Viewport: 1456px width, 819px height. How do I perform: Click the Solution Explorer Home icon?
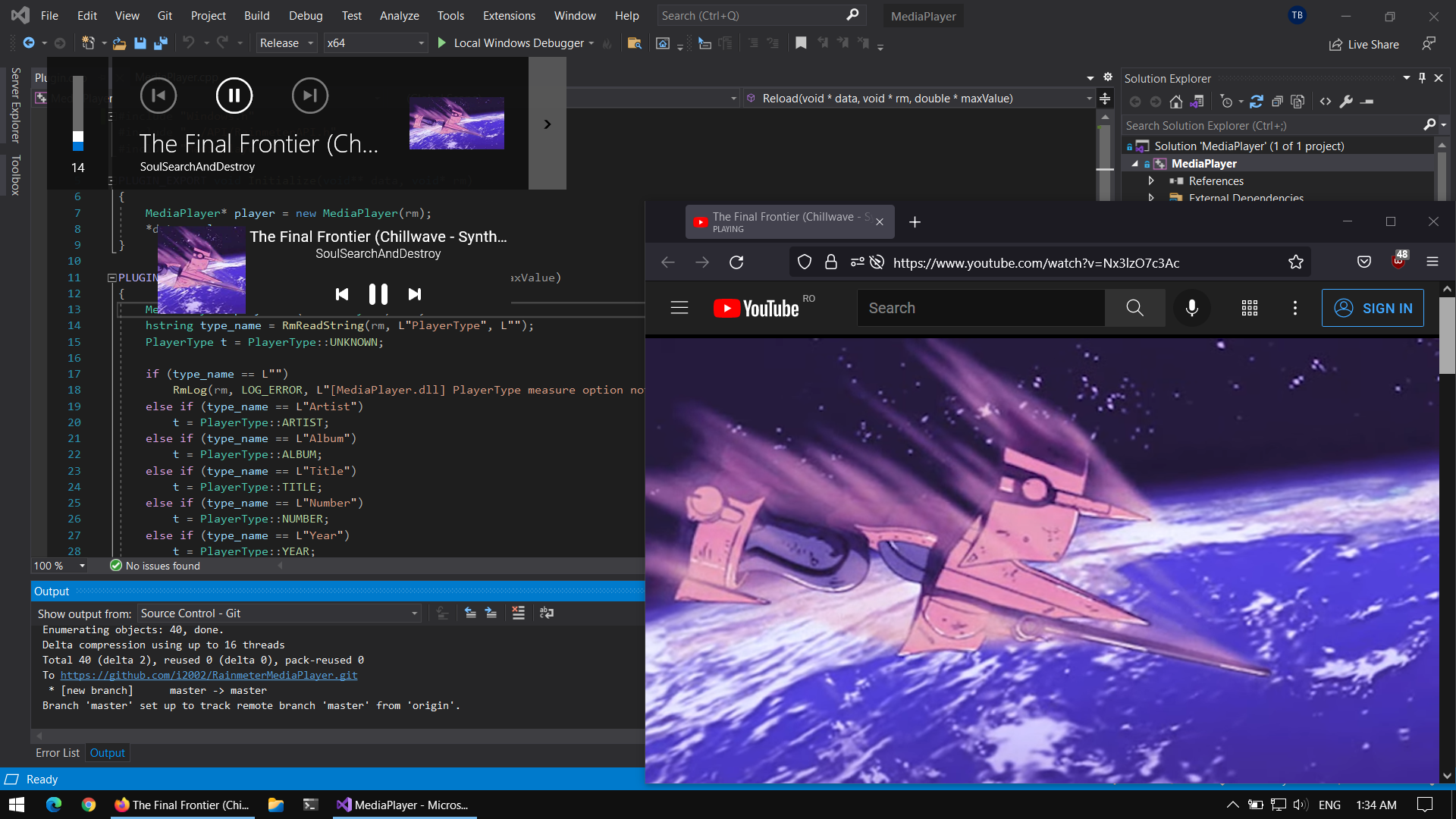pyautogui.click(x=1175, y=102)
